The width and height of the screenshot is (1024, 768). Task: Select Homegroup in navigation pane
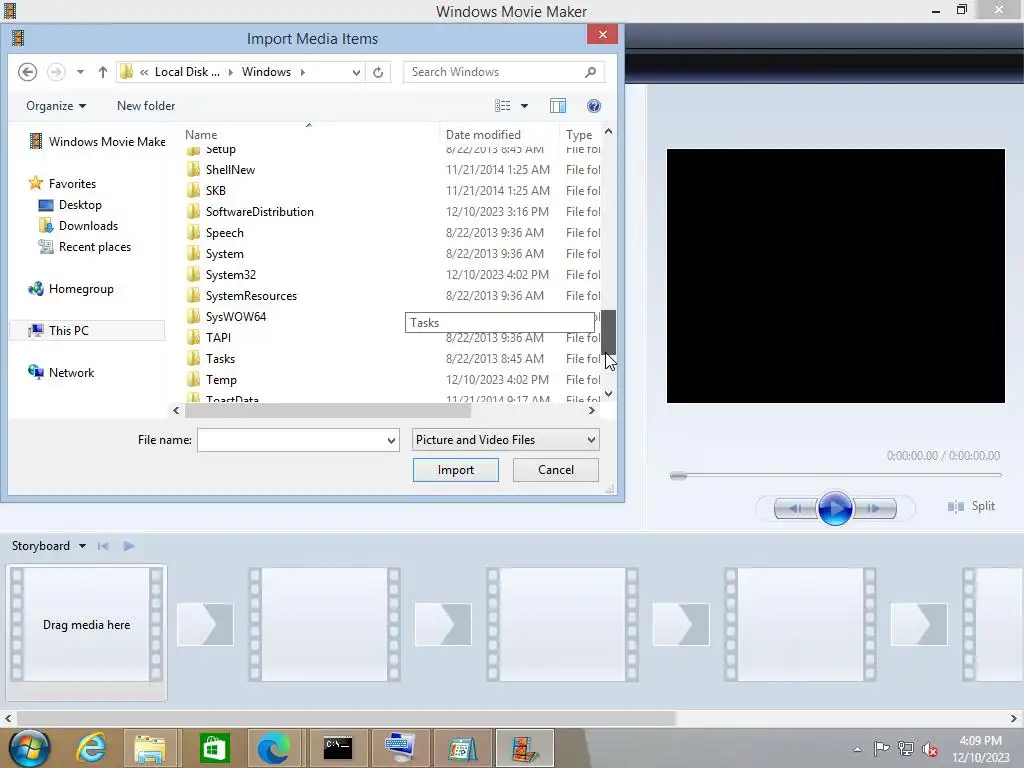(x=71, y=289)
